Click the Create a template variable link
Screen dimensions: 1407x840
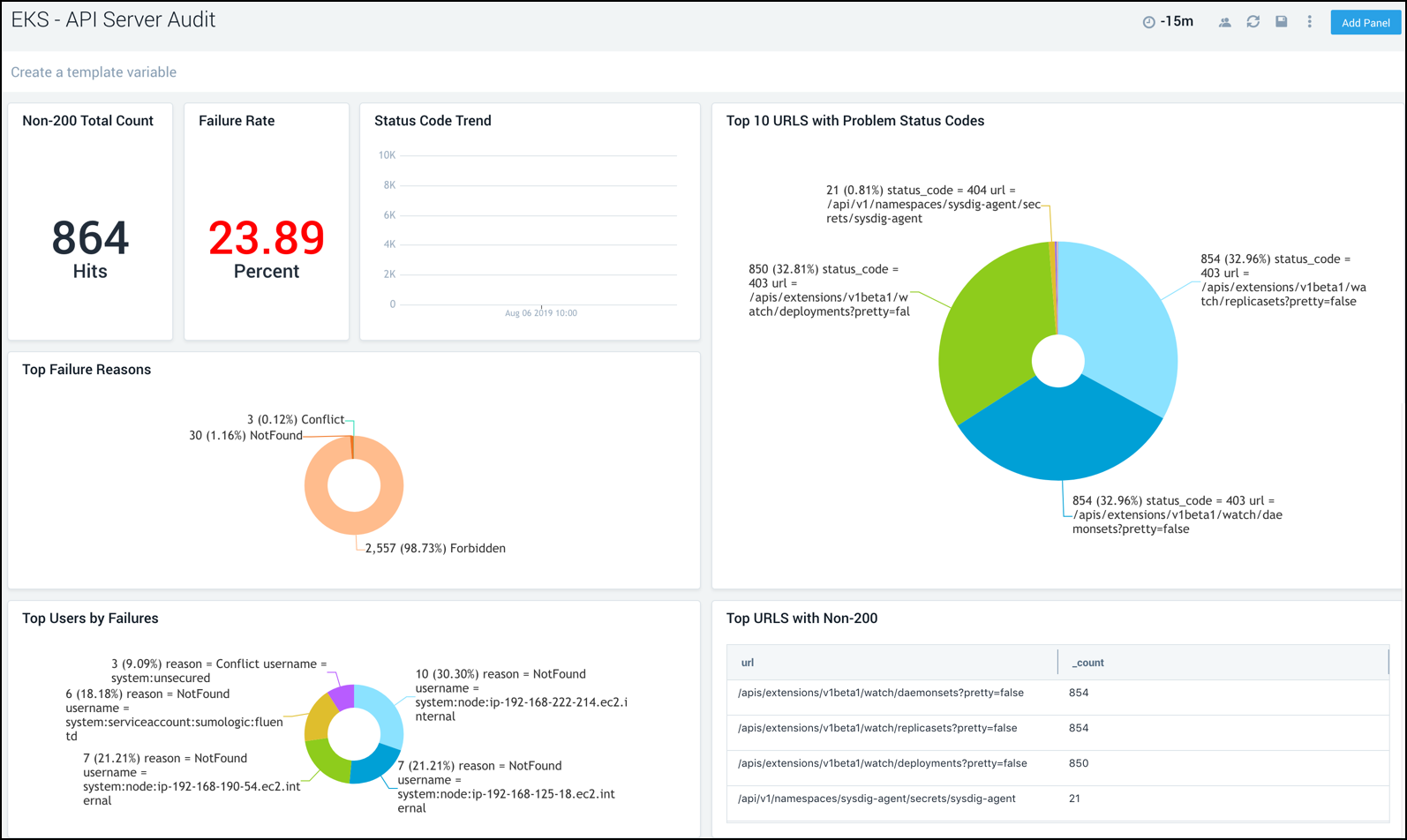(94, 72)
